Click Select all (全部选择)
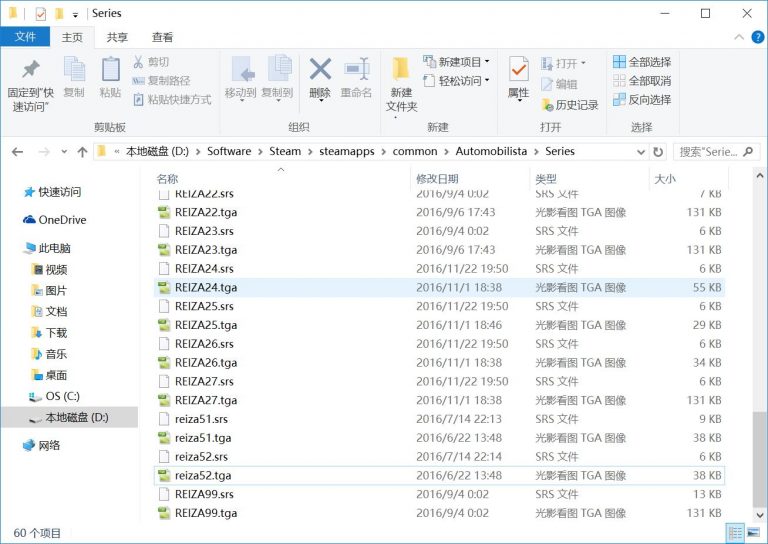768x544 pixels. [x=642, y=62]
